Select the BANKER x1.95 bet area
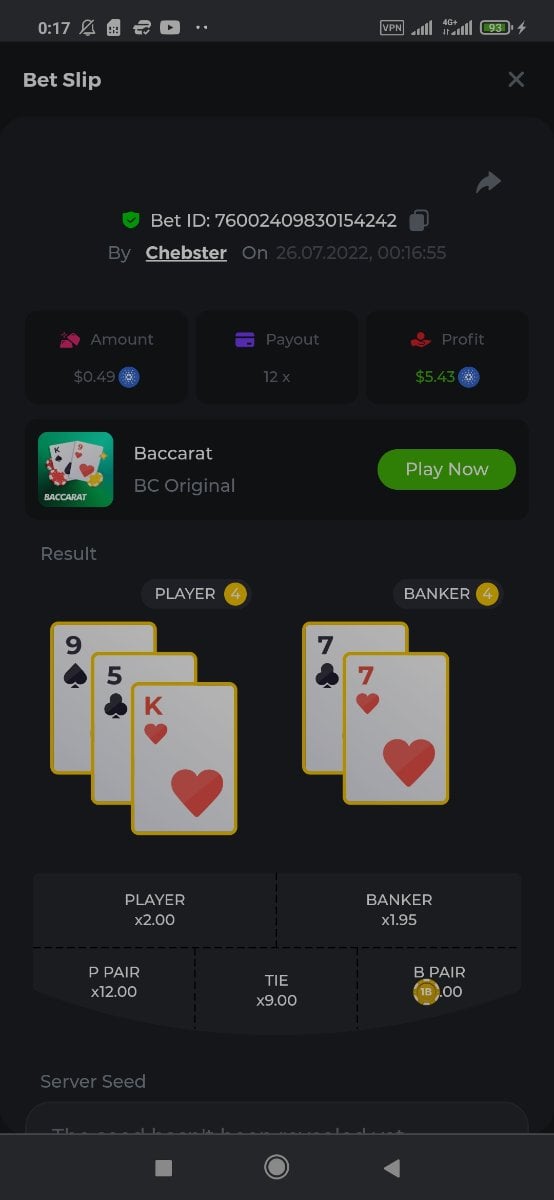Viewport: 554px width, 1200px height. (x=399, y=910)
